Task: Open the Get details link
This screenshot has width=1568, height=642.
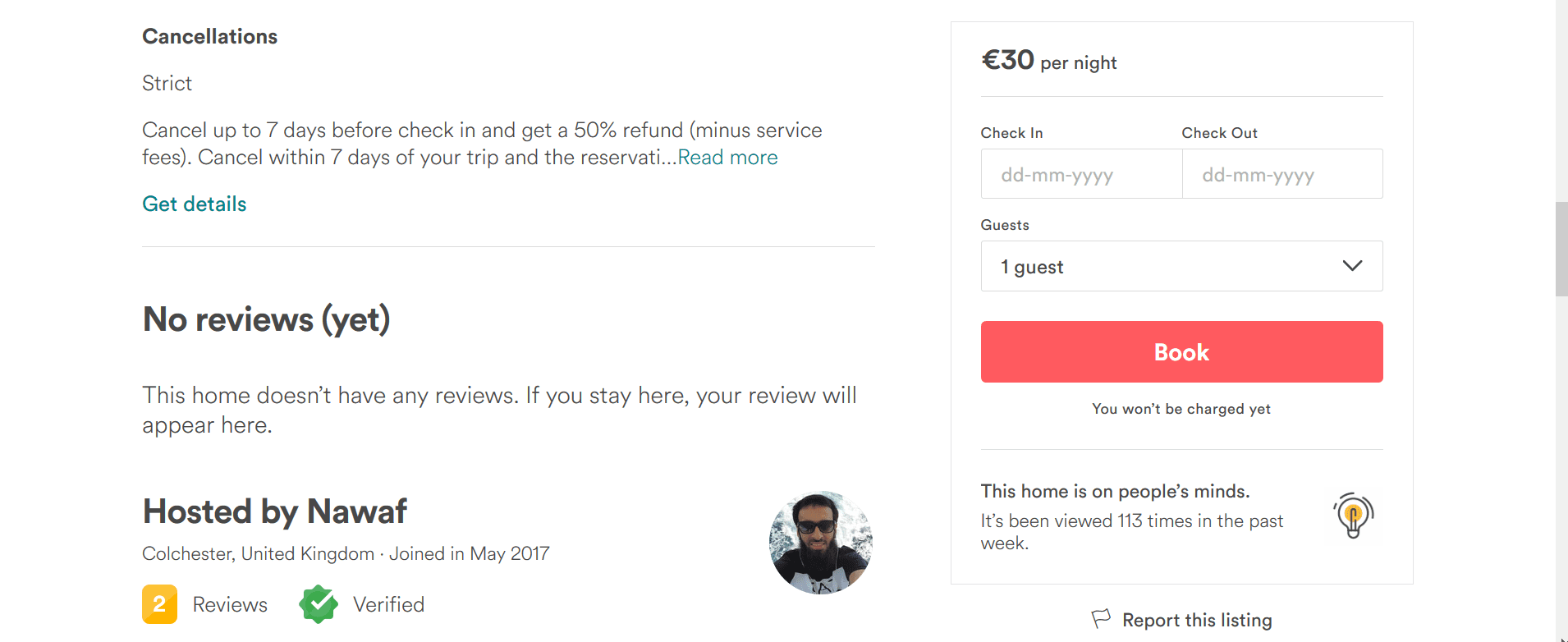Action: [x=195, y=204]
